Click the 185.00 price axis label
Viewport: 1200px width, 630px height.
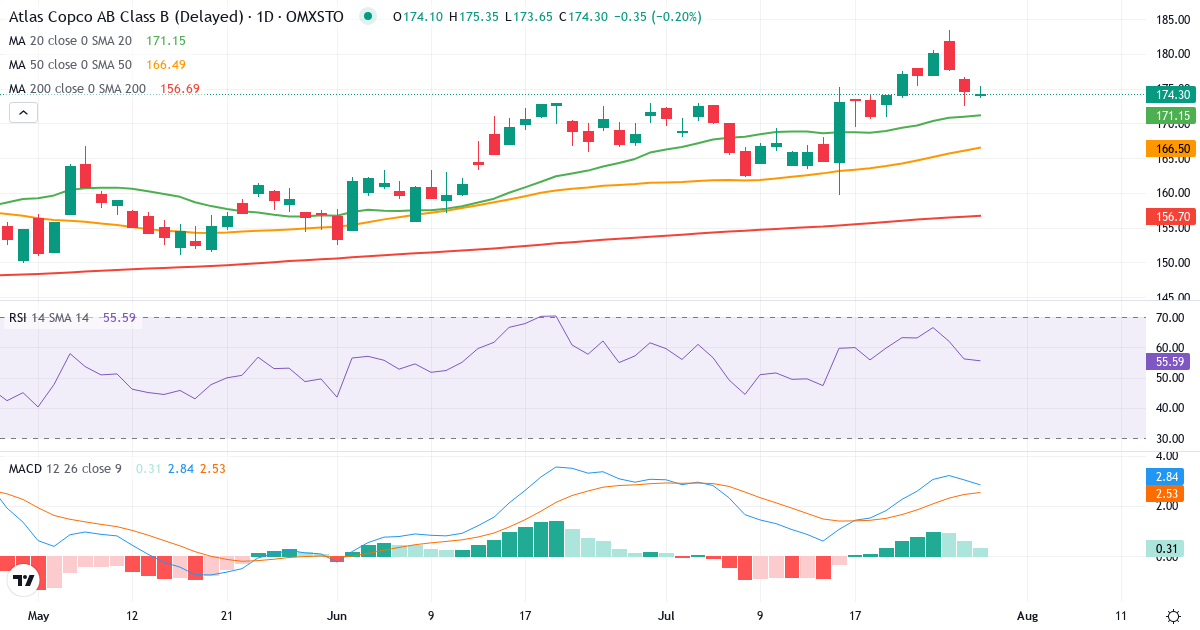1172,20
